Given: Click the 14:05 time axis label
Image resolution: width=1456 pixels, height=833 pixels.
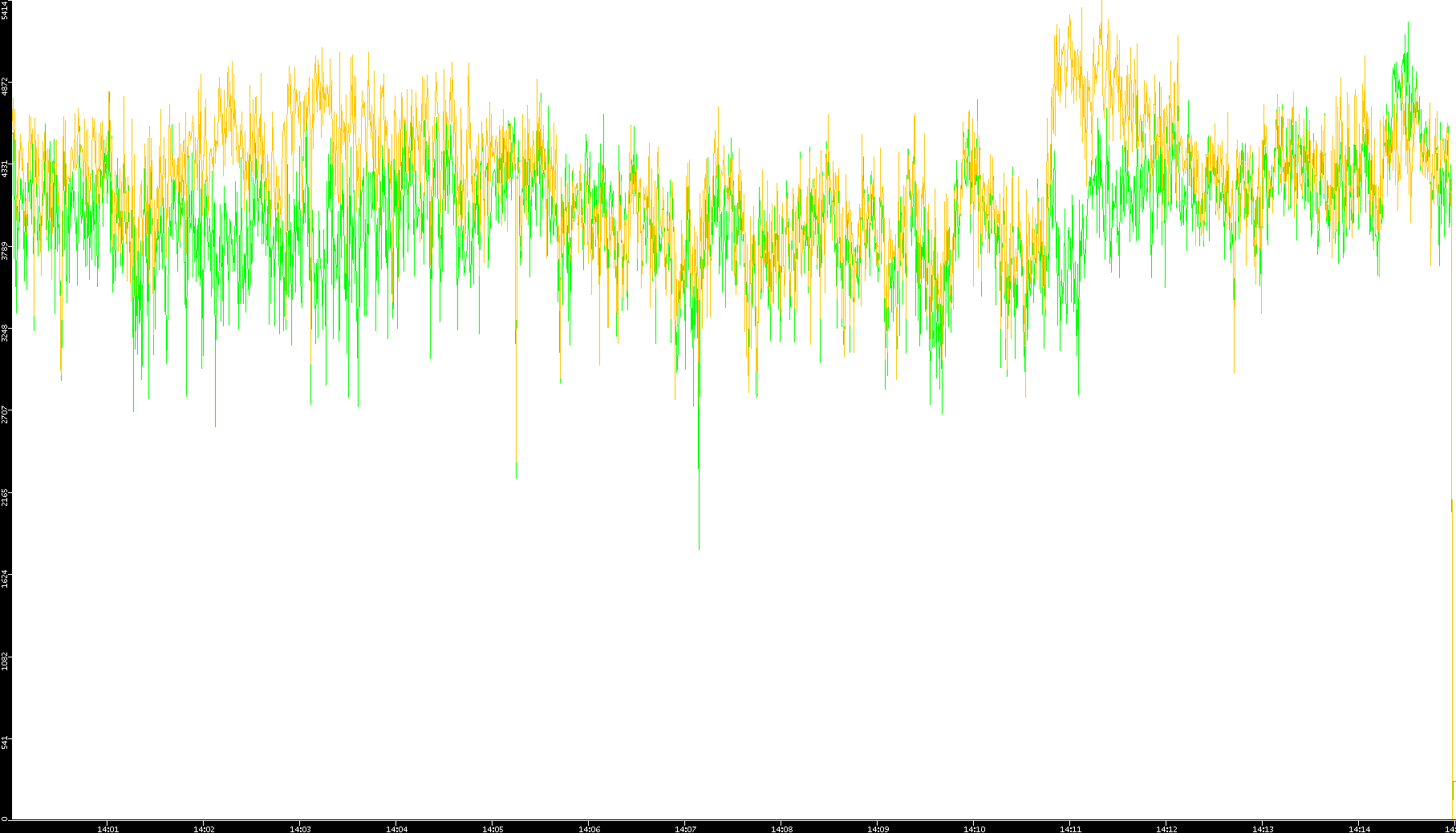Looking at the screenshot, I should coord(493,829).
